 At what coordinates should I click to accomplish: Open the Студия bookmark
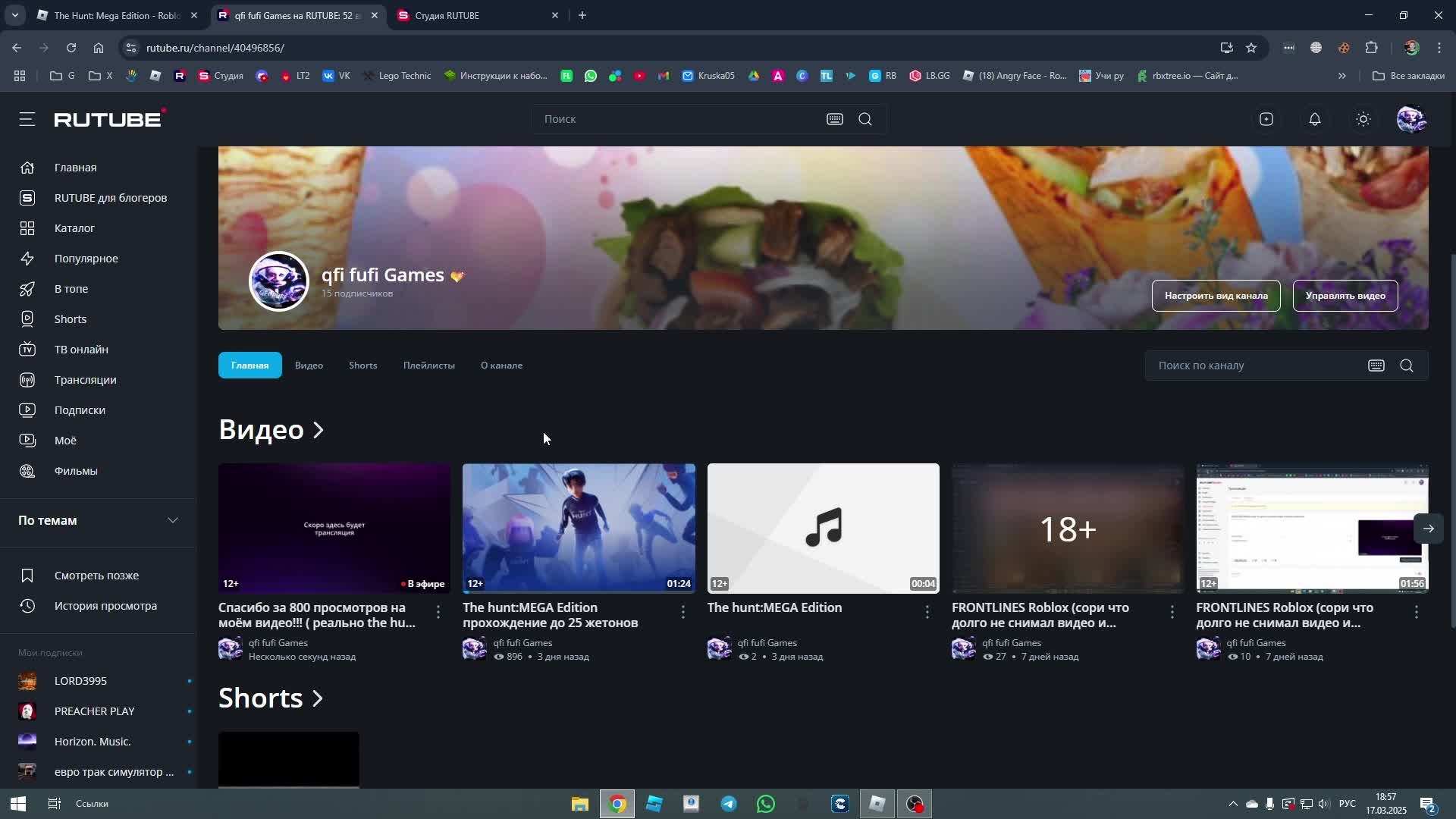(221, 76)
